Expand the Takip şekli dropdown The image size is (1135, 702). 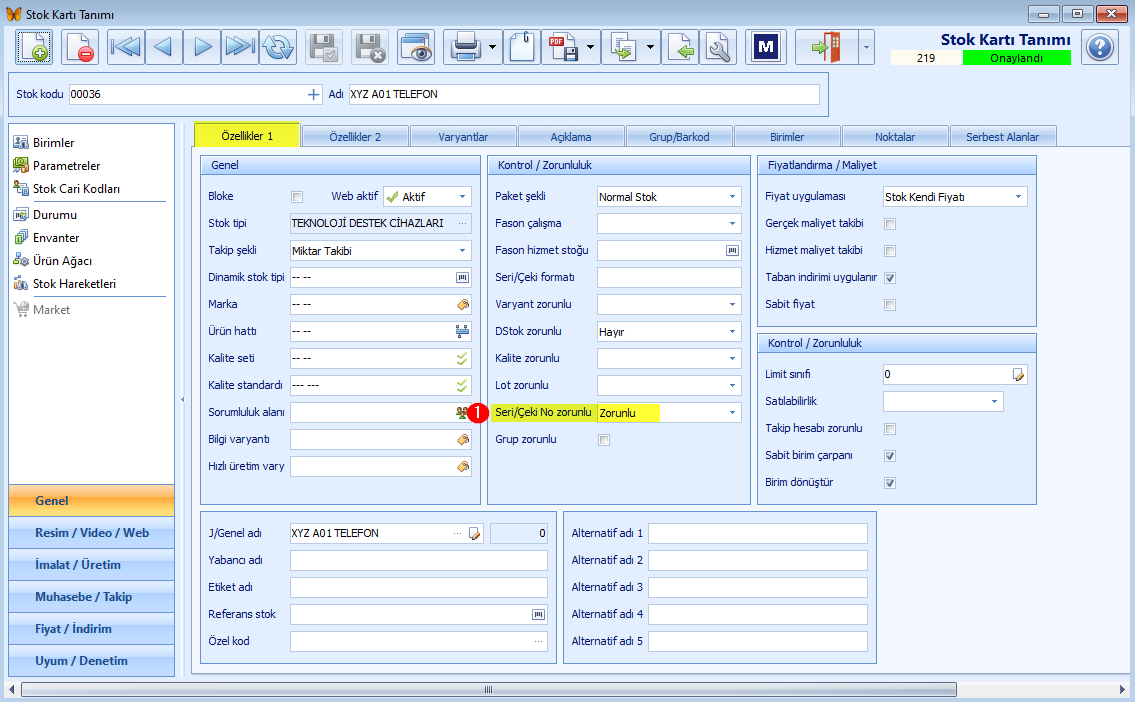pyautogui.click(x=463, y=251)
